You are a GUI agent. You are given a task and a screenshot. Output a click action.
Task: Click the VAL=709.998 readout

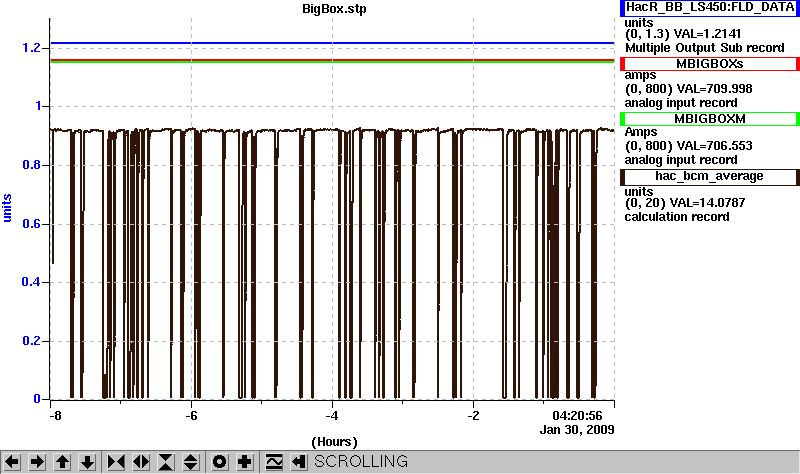click(714, 89)
